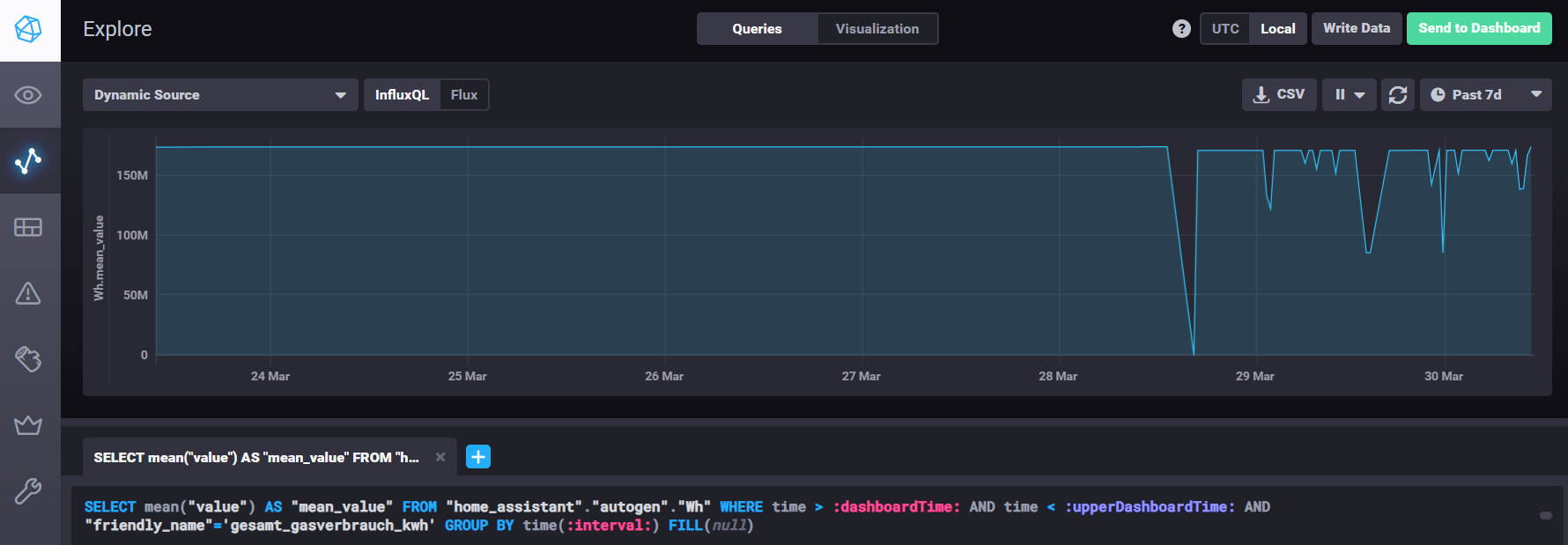Switch query language to Flux
This screenshot has width=1568, height=545.
pos(463,95)
